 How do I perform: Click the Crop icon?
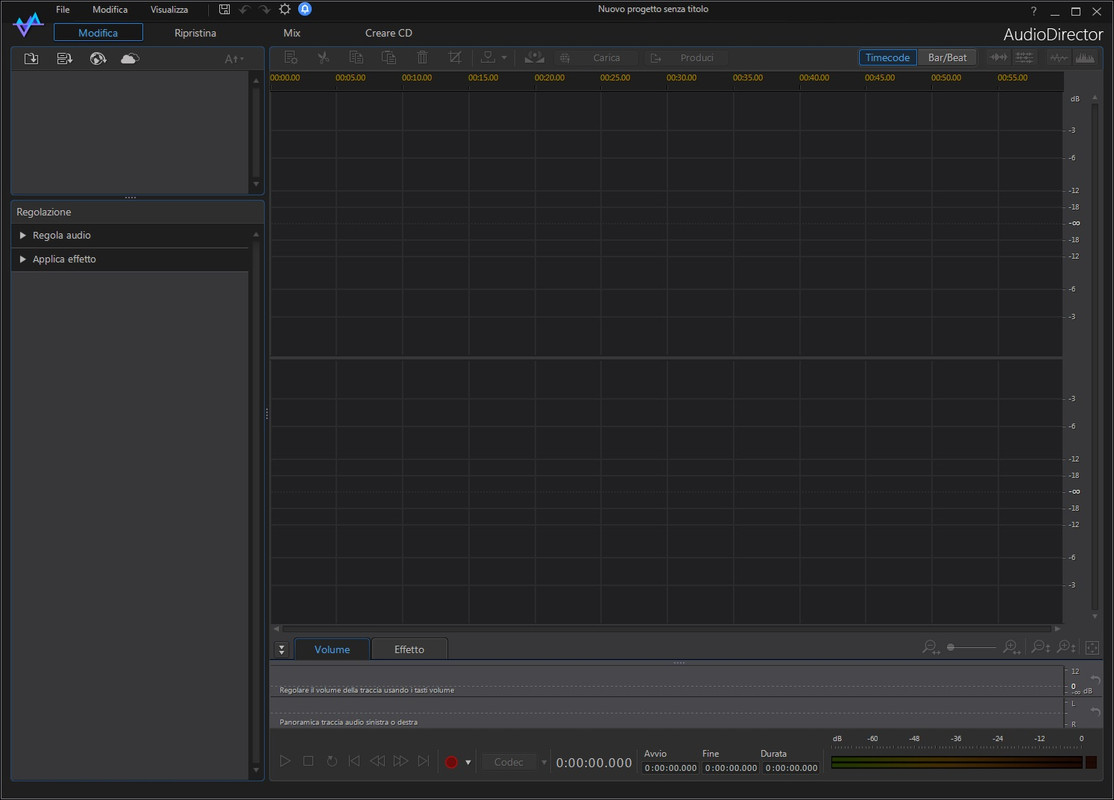[x=455, y=58]
